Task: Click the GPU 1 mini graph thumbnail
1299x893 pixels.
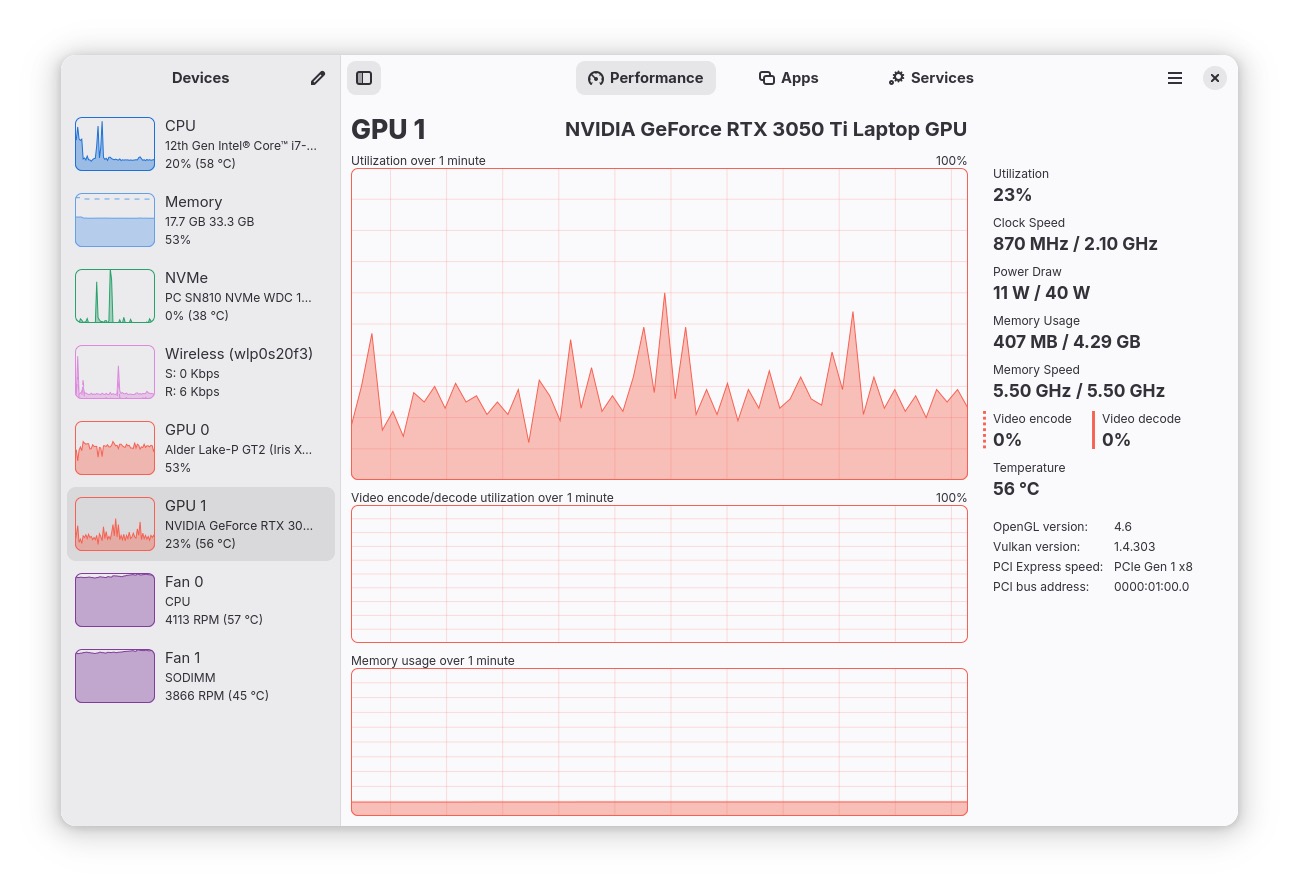Action: [115, 524]
